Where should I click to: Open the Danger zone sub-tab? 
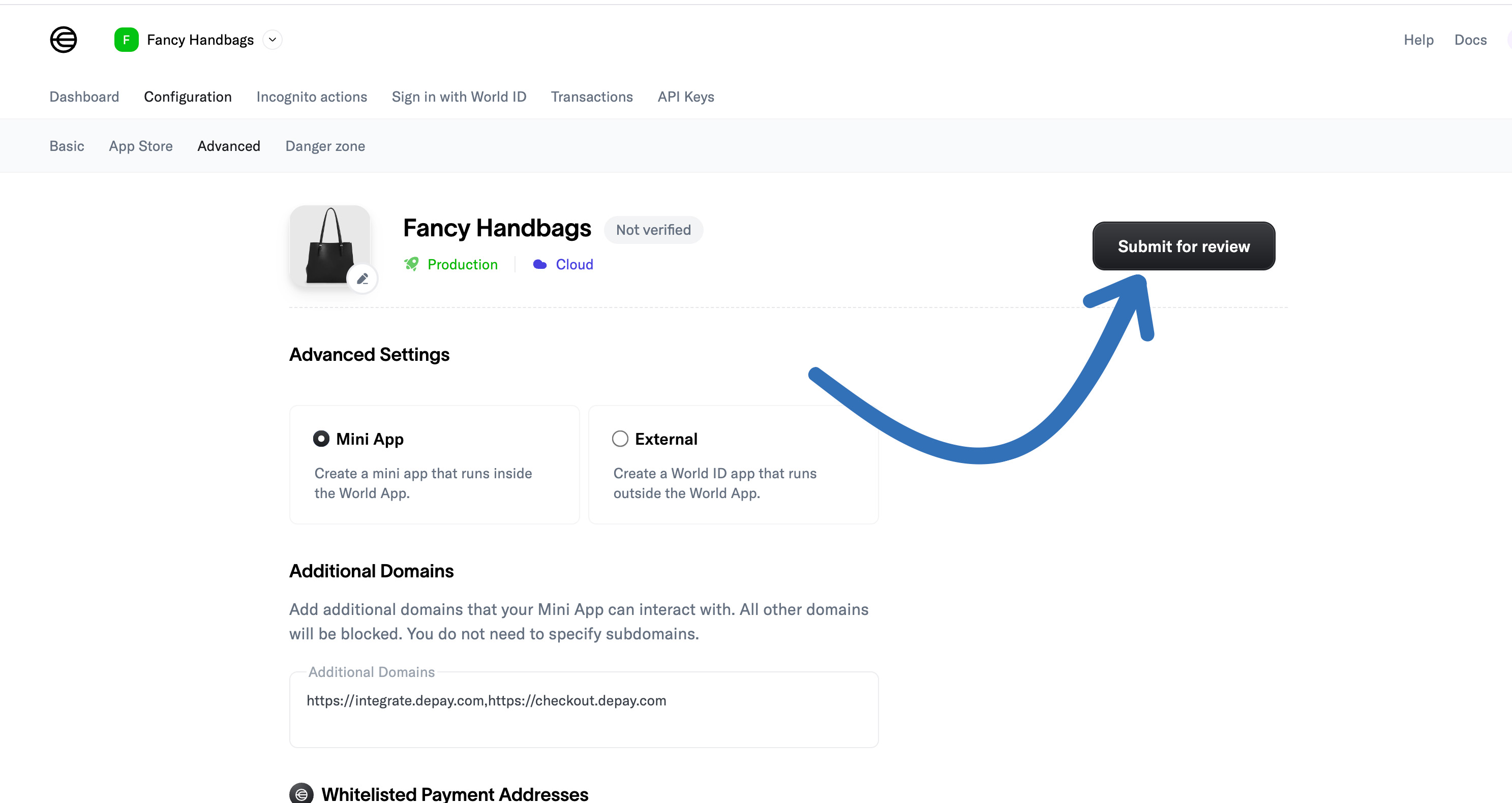click(x=325, y=146)
